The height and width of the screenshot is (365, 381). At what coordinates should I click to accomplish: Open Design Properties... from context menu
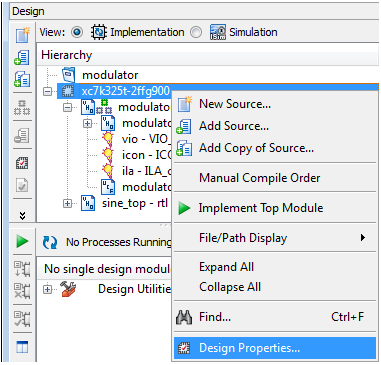[275, 348]
